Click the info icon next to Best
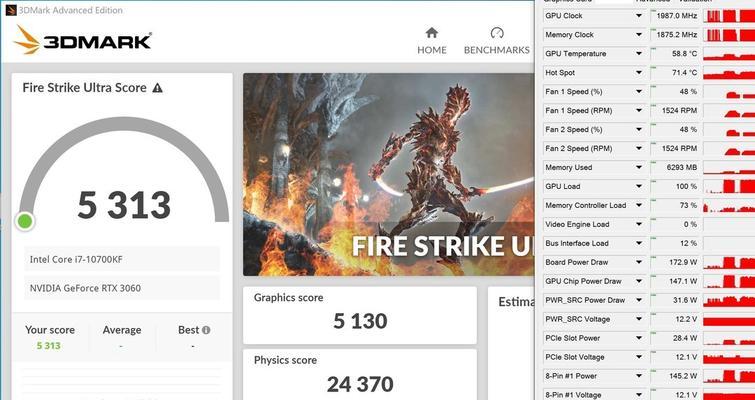The image size is (755, 400). pos(206,330)
